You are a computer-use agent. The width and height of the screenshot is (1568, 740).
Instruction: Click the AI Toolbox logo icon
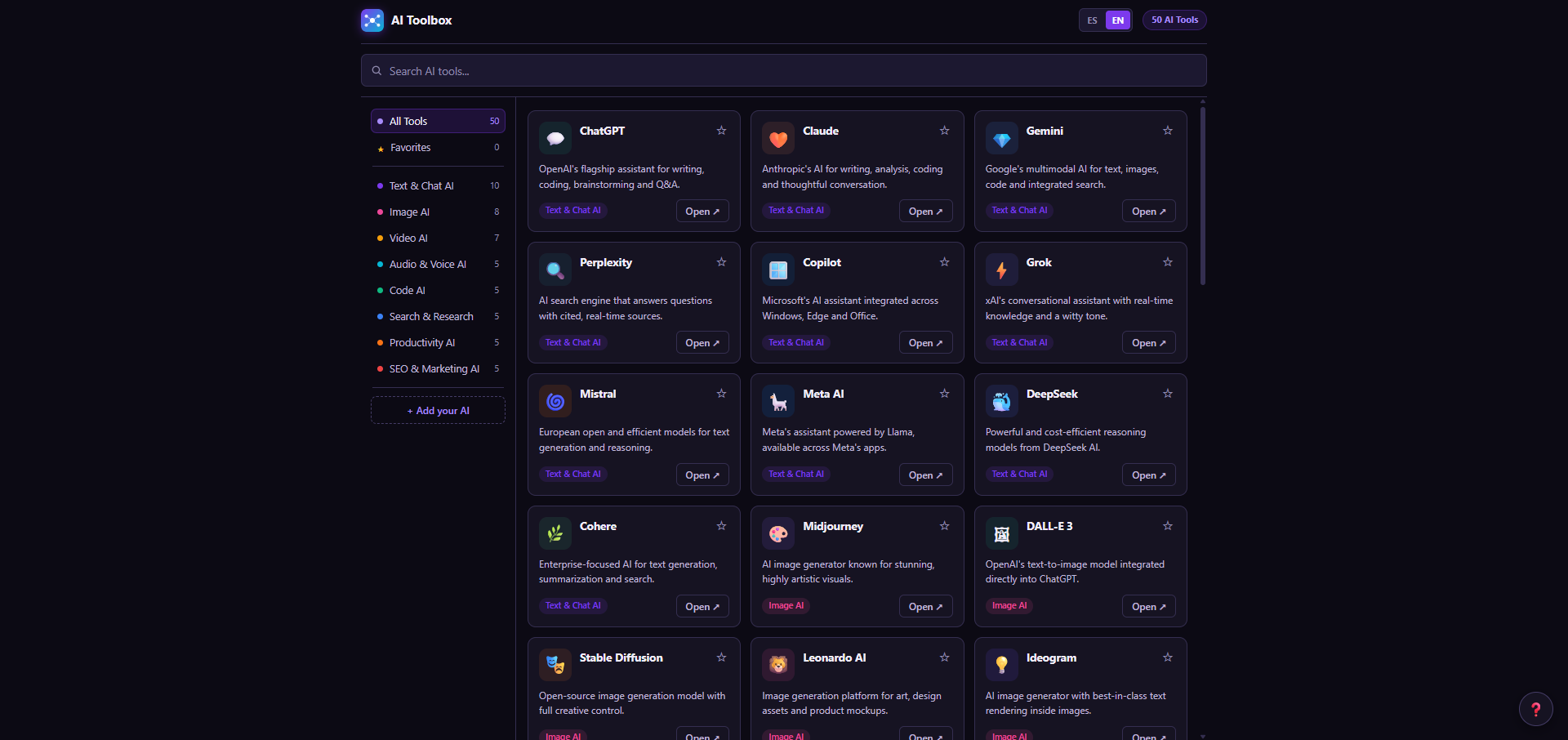click(372, 20)
